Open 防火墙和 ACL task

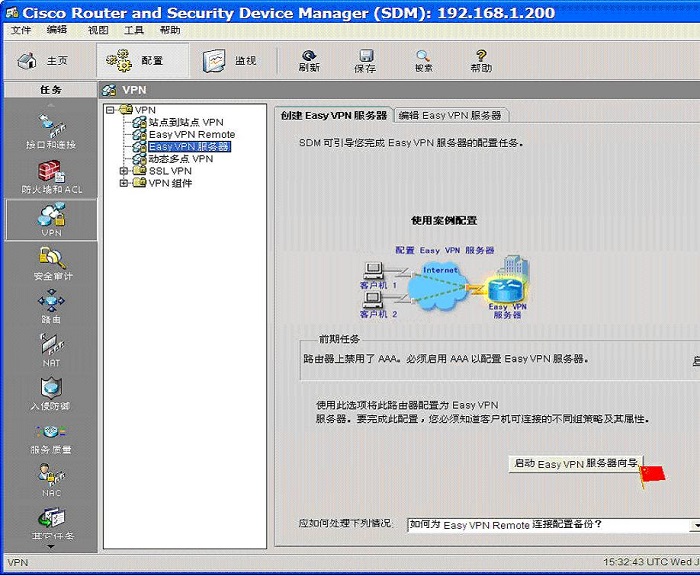51,177
